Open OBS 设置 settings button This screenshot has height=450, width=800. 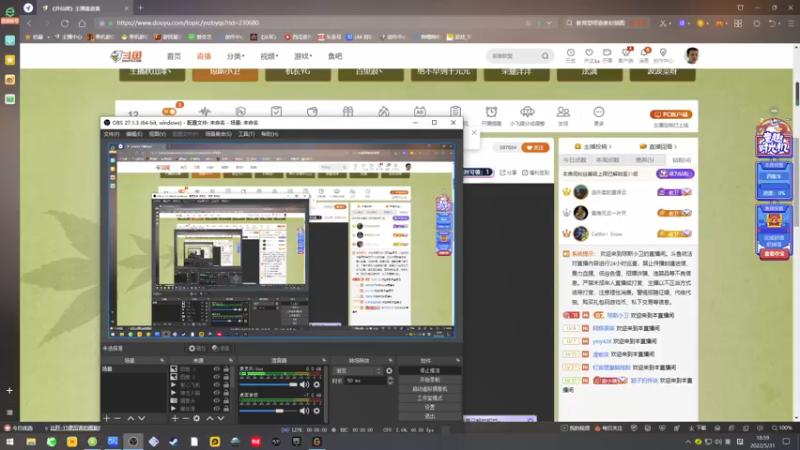tap(430, 407)
